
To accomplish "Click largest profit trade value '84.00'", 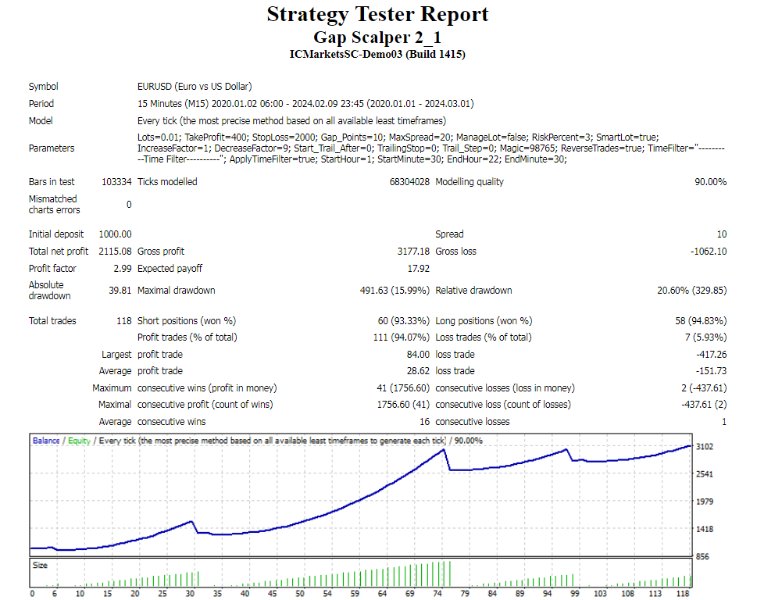I will (x=418, y=355).
